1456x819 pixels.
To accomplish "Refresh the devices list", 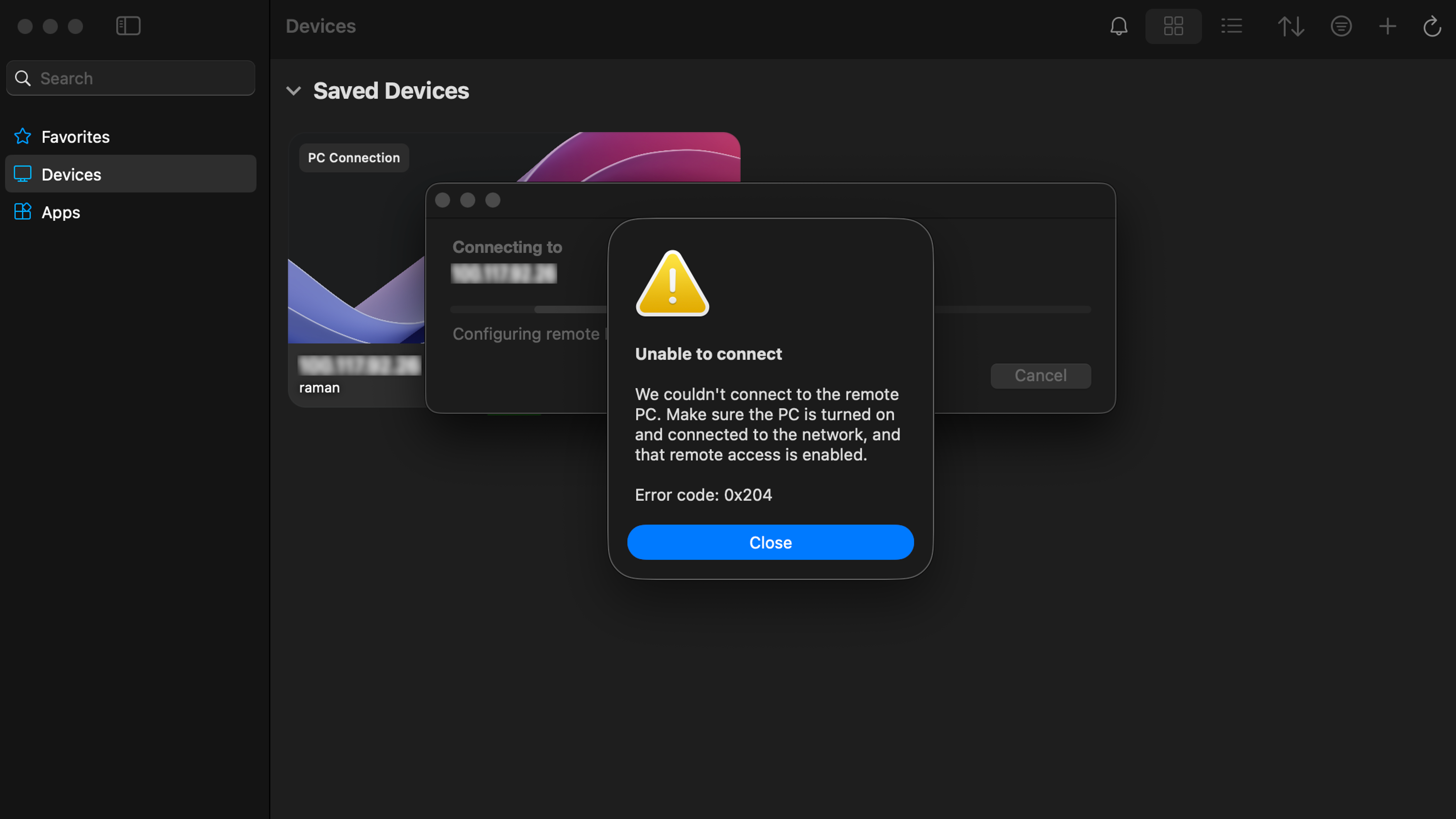I will (x=1432, y=26).
